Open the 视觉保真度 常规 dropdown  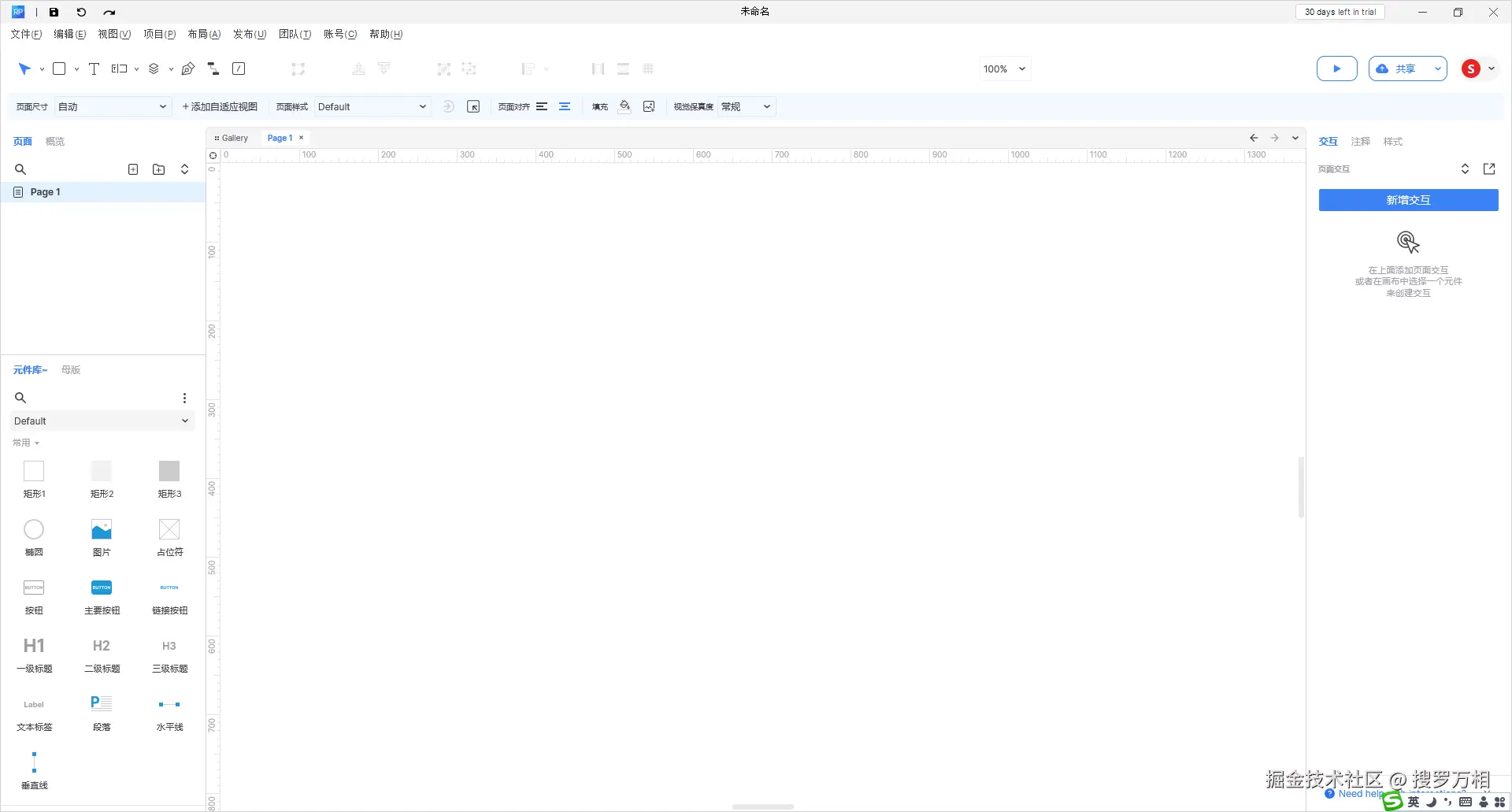pyautogui.click(x=747, y=106)
